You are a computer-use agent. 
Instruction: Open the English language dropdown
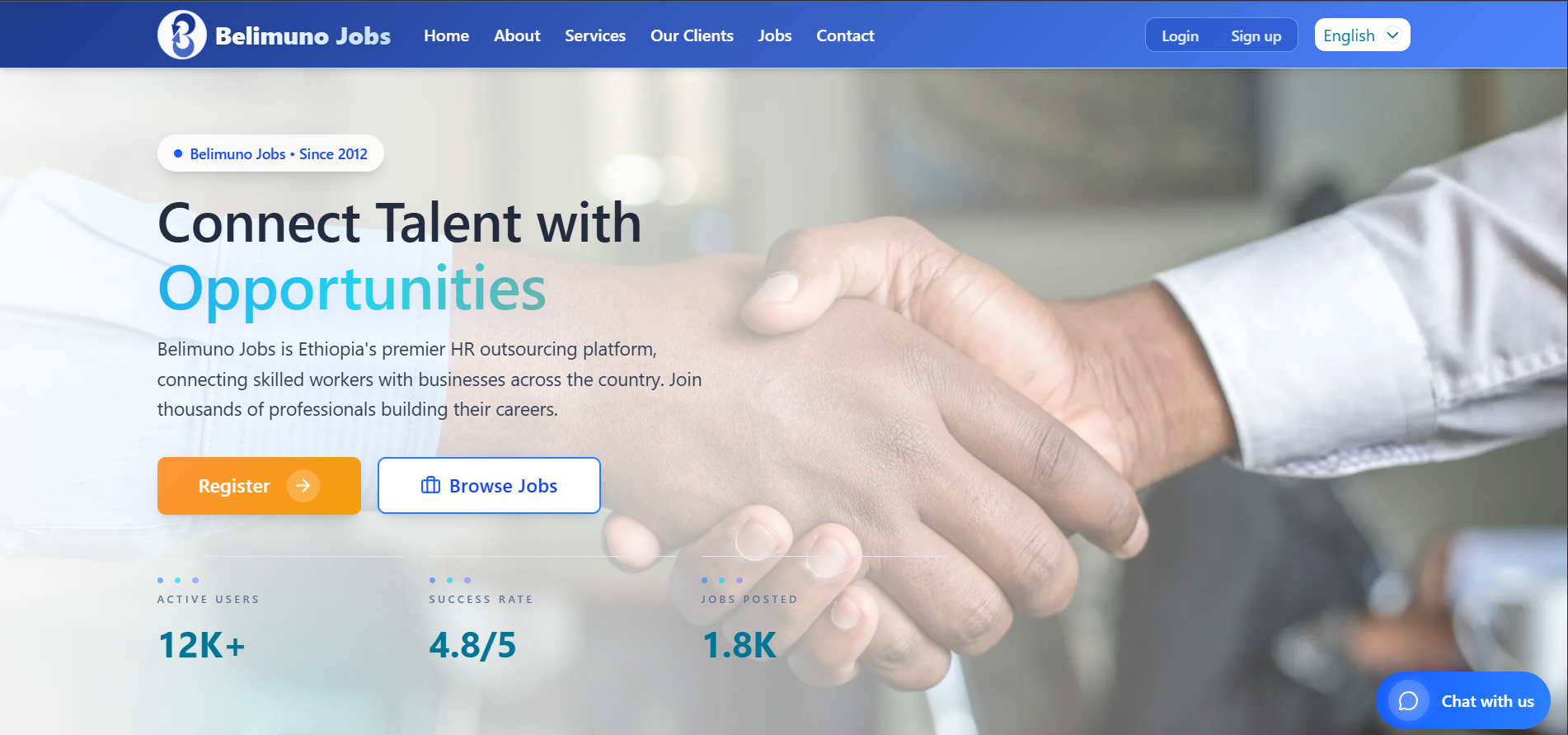click(1350, 35)
